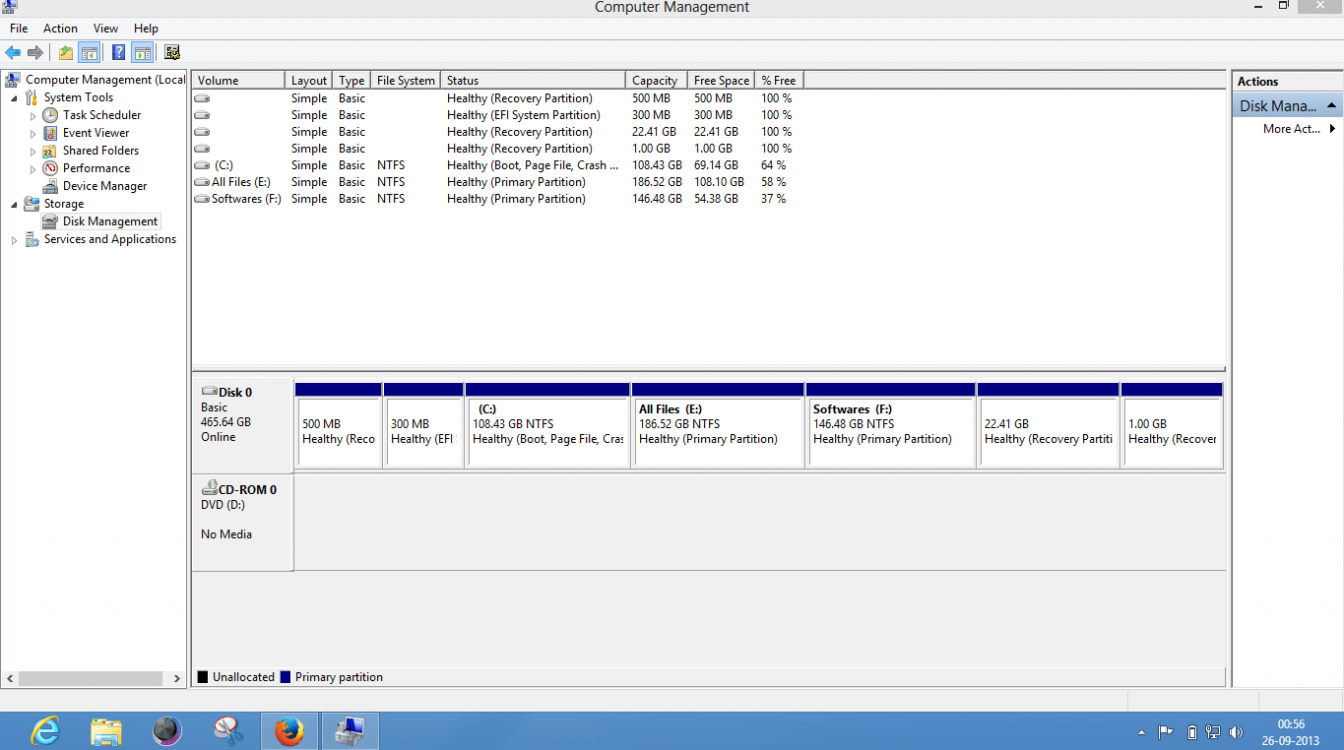The image size is (1344, 750).
Task: Open the network tray icon
Action: click(1213, 732)
